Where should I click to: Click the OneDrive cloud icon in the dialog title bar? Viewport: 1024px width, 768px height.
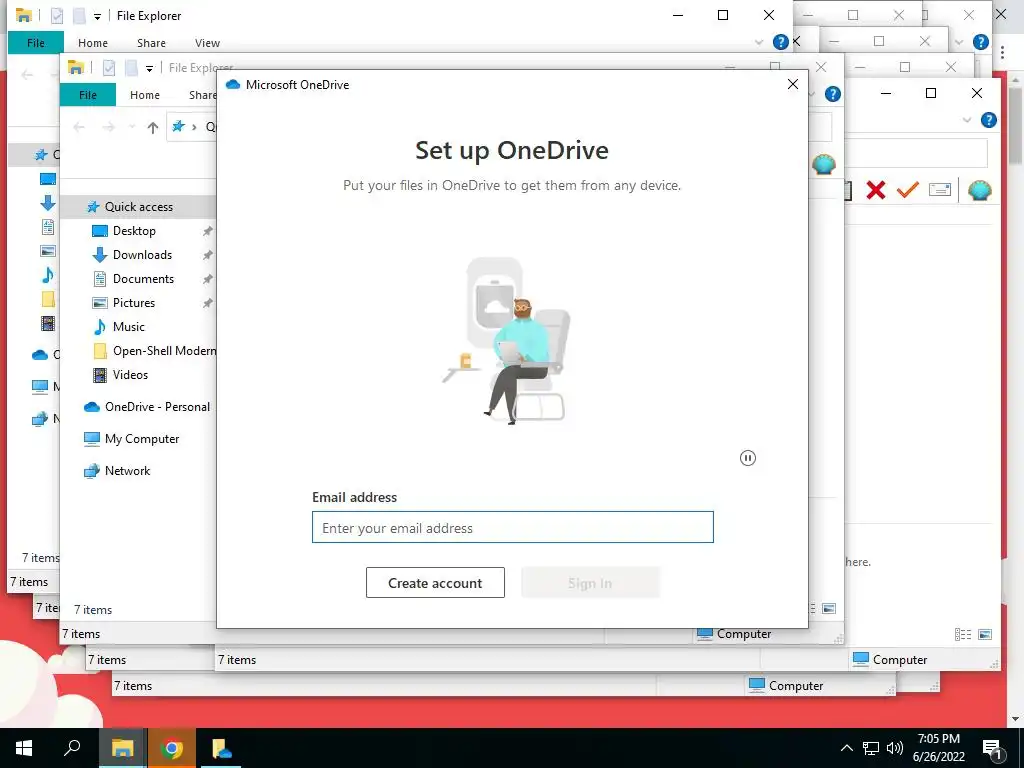[x=233, y=84]
